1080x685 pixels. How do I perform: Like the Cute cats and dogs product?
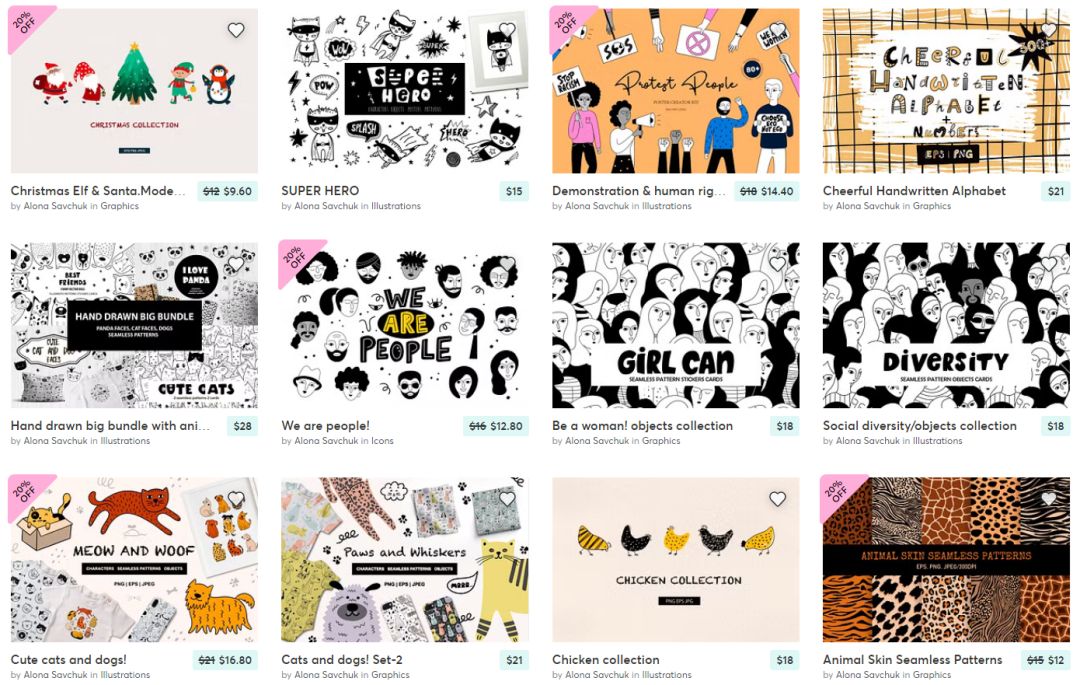(236, 498)
